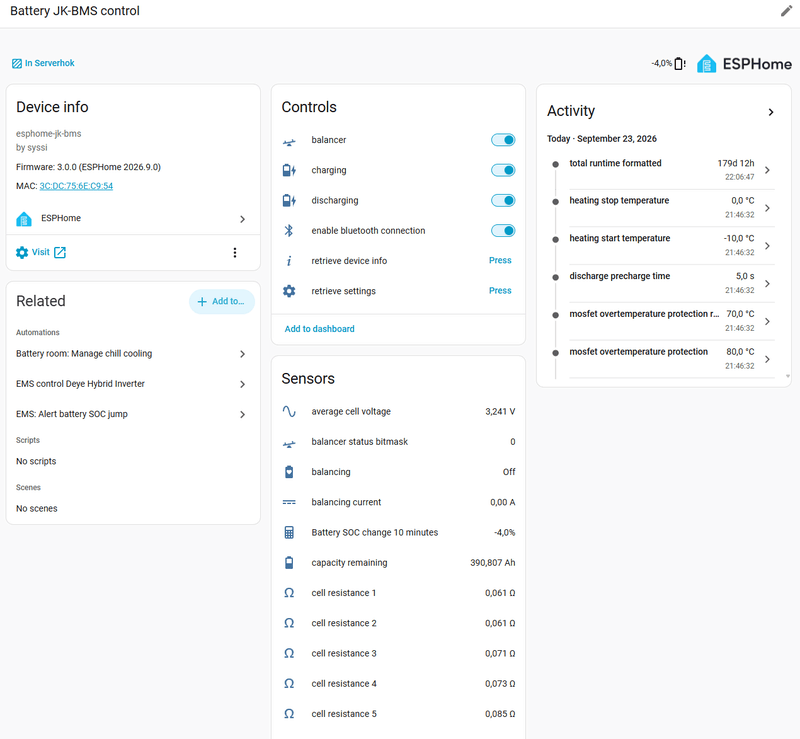Click the capacity remaining value 390,807 Ah
800x739 pixels.
492,562
